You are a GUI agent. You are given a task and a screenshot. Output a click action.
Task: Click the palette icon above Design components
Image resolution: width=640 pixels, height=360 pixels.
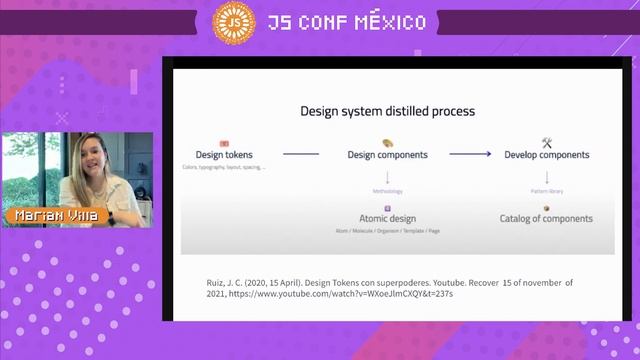[387, 143]
